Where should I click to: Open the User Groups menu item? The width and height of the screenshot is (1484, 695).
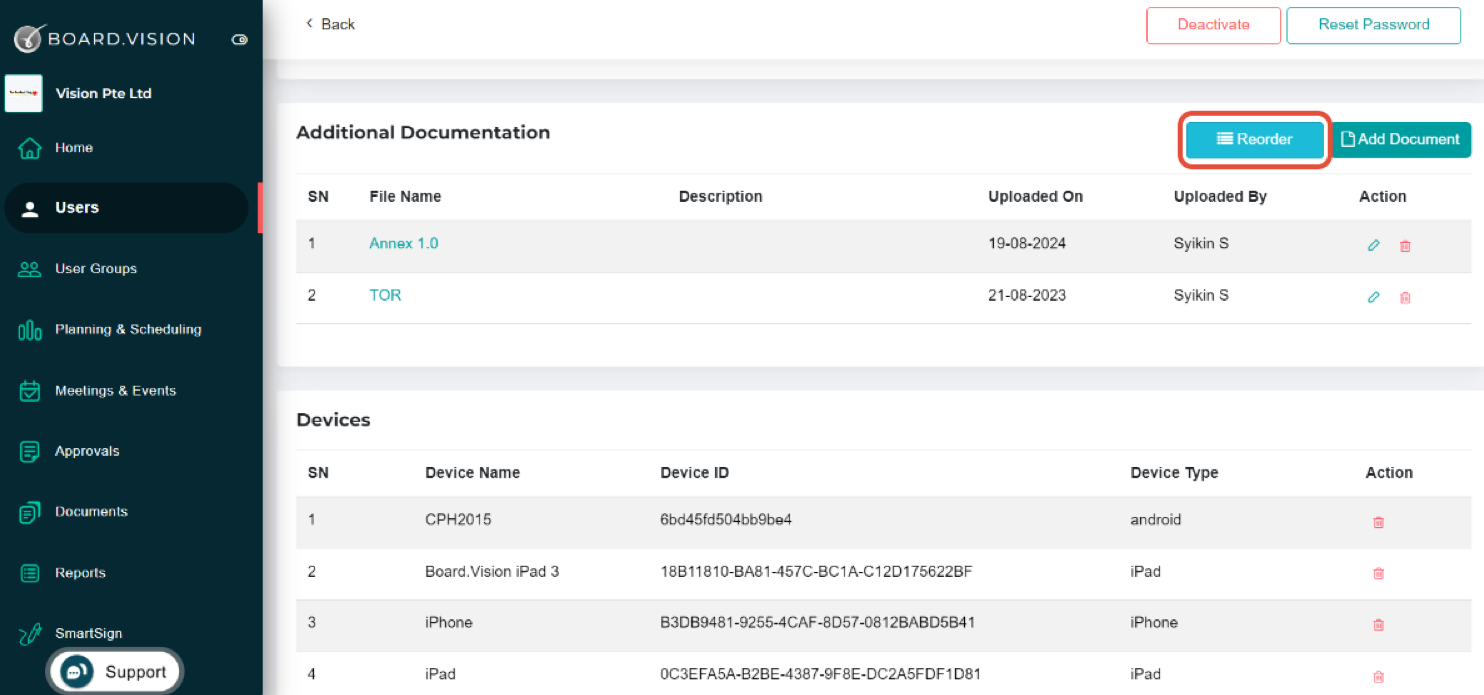click(x=96, y=269)
